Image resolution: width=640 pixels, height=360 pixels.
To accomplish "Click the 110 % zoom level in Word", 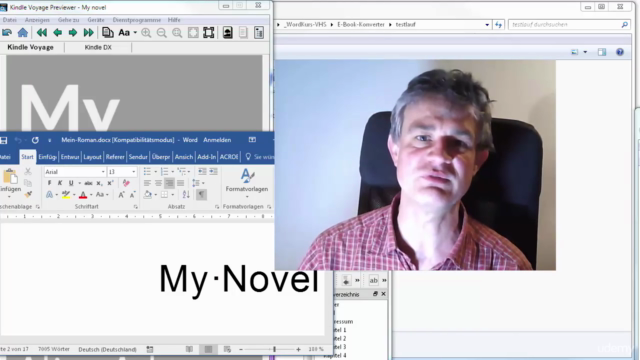I will click(x=316, y=349).
